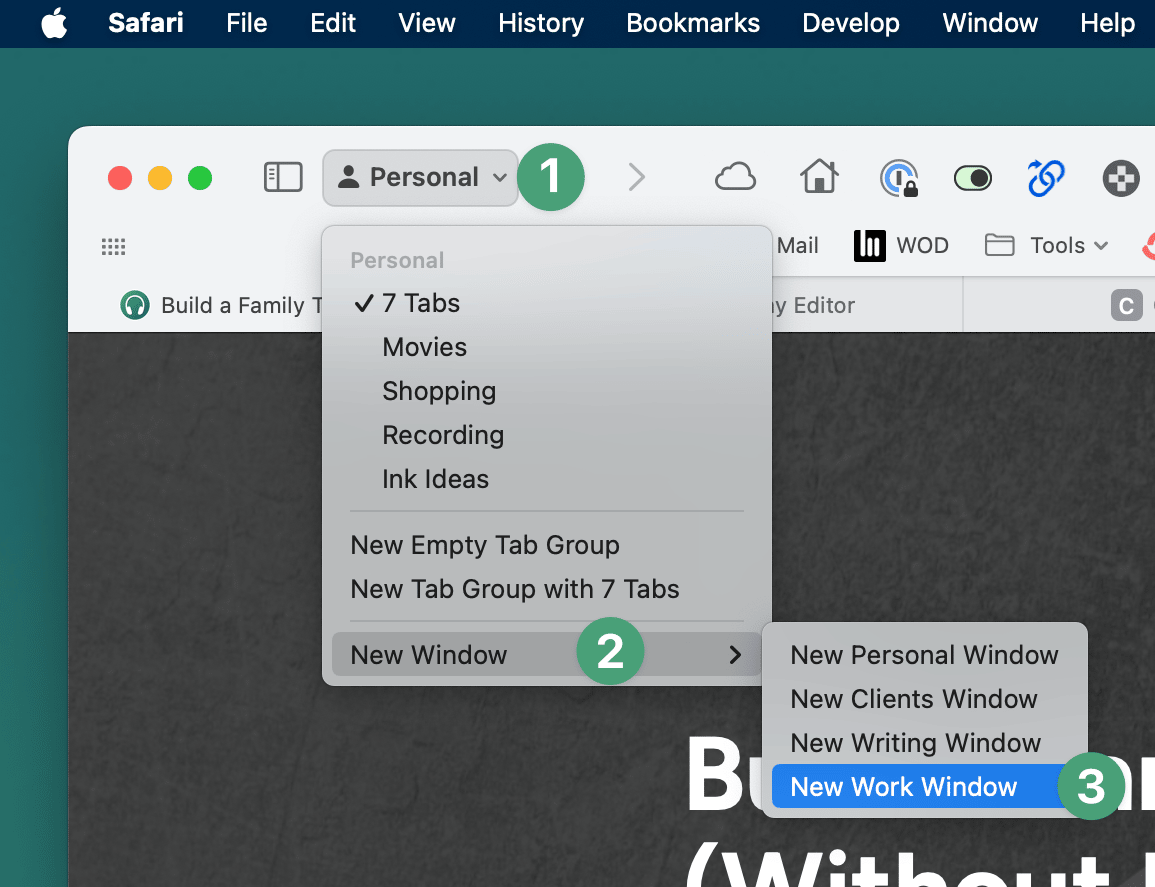
Task: Open the Help menu
Action: (1107, 23)
